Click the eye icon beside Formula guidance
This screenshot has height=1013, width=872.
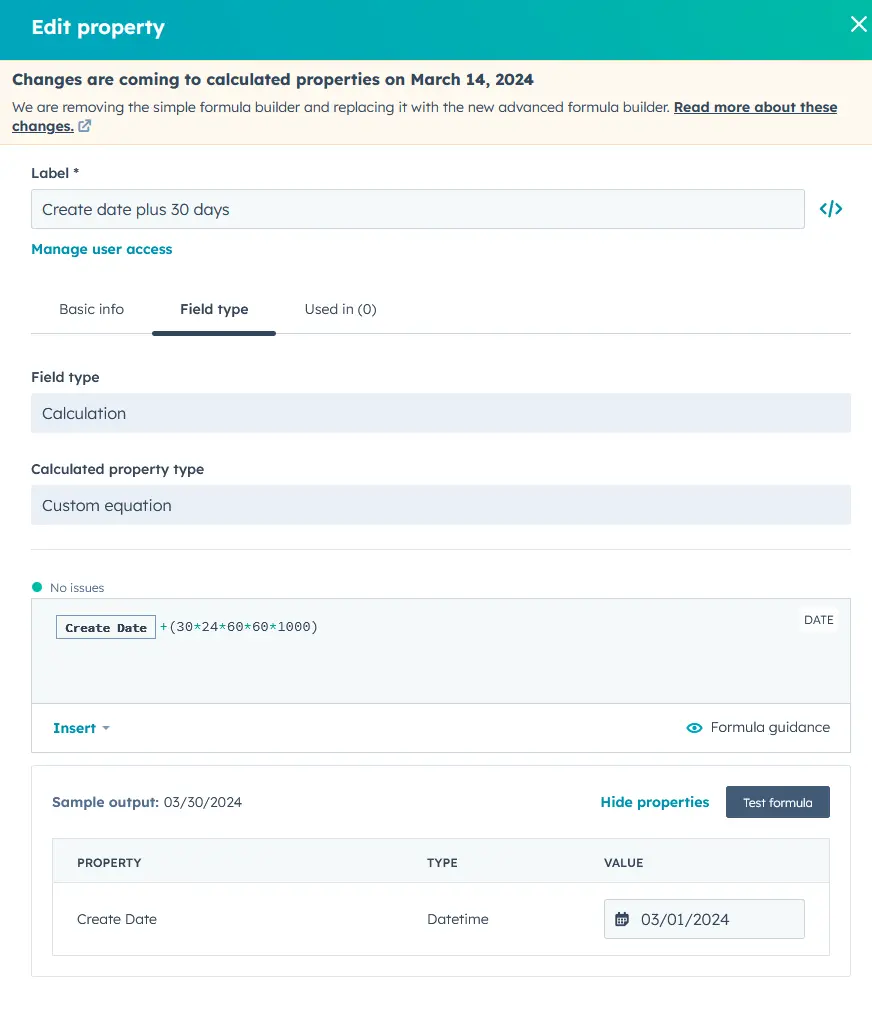[694, 728]
